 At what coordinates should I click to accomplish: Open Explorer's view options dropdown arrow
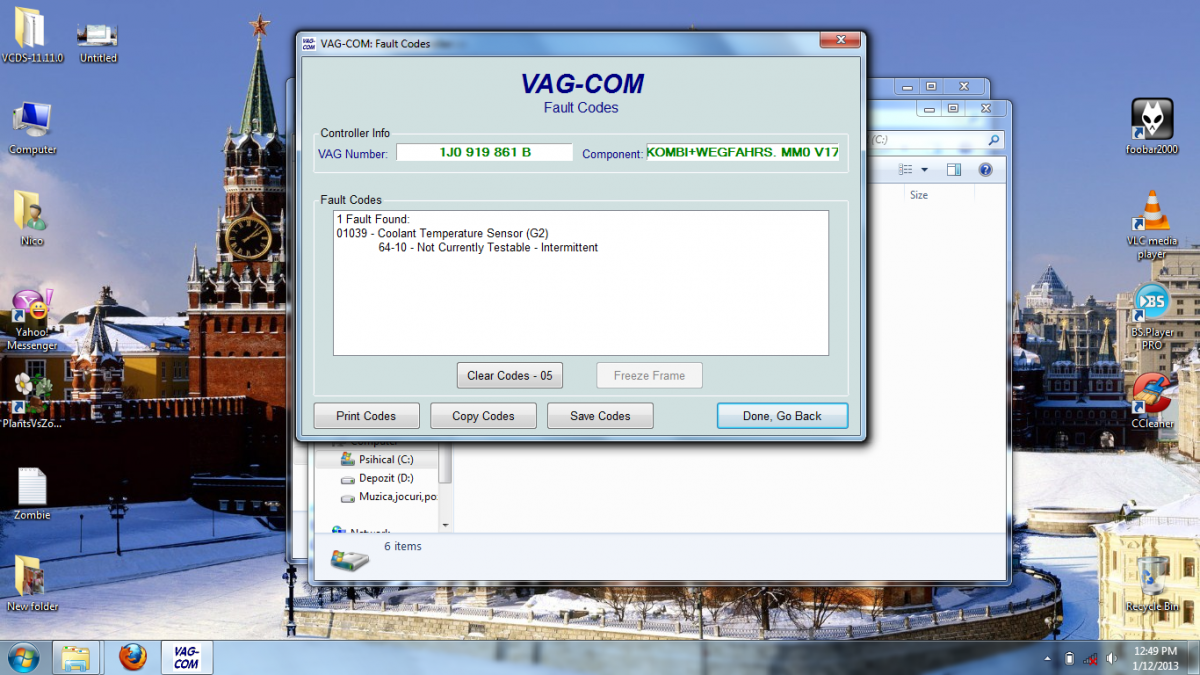924,170
